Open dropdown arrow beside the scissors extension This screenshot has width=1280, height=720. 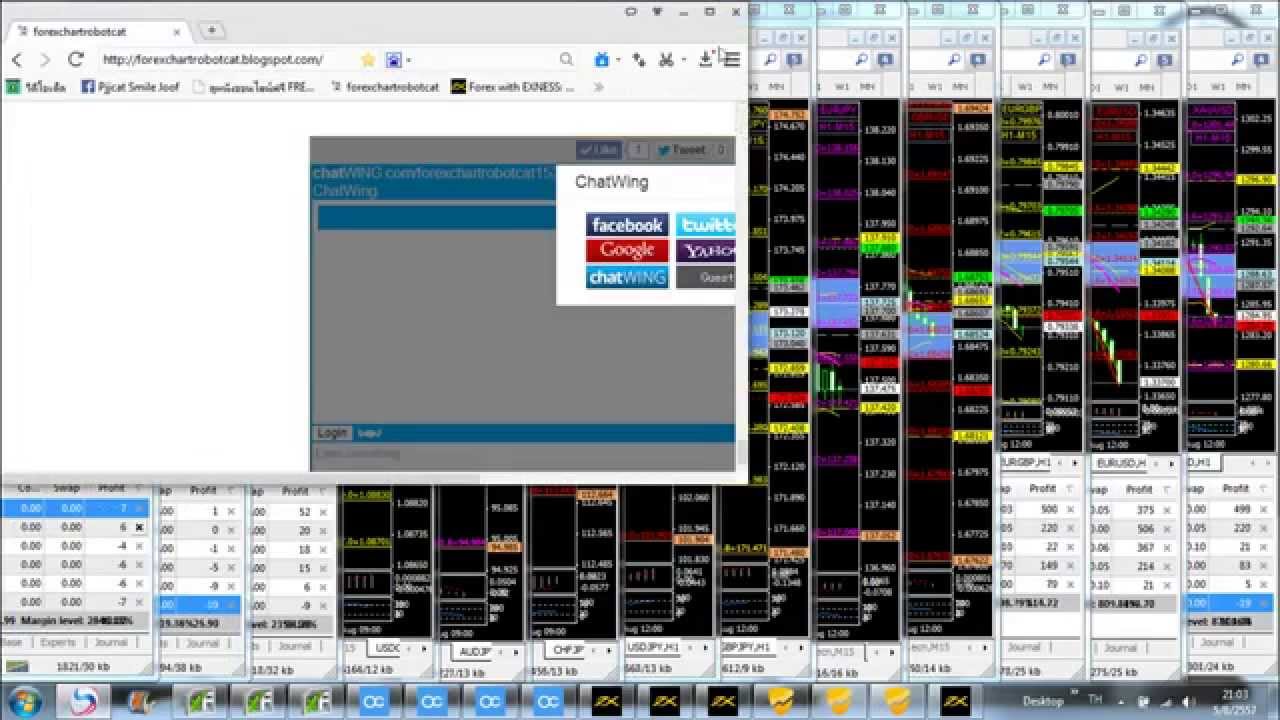[683, 60]
